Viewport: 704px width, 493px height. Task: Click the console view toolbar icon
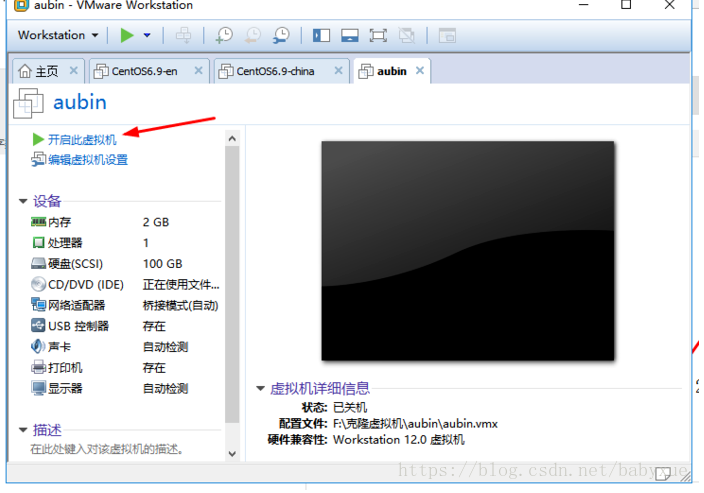coord(447,35)
